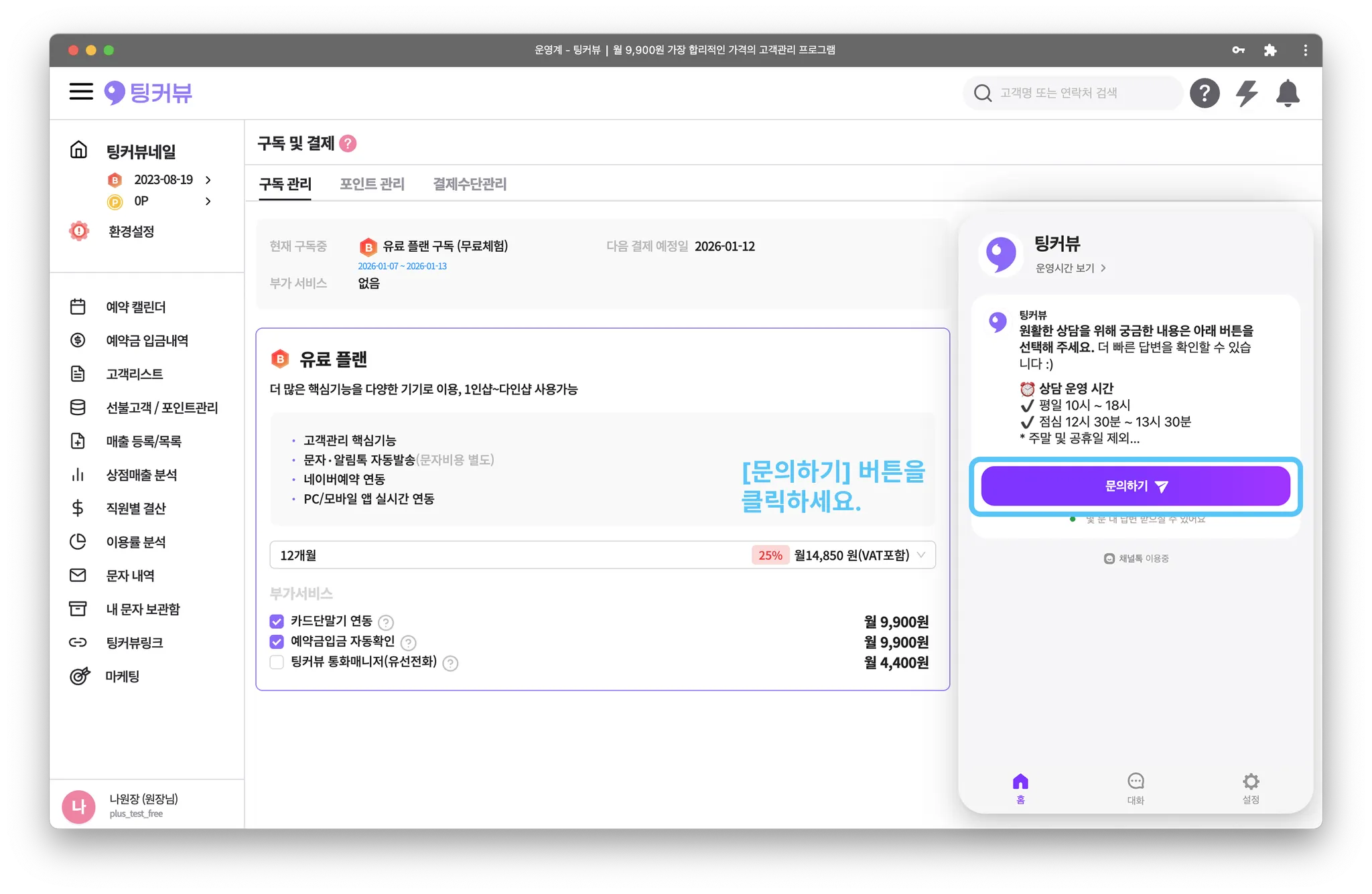Click the purple 문의하기 button

pyautogui.click(x=1135, y=486)
